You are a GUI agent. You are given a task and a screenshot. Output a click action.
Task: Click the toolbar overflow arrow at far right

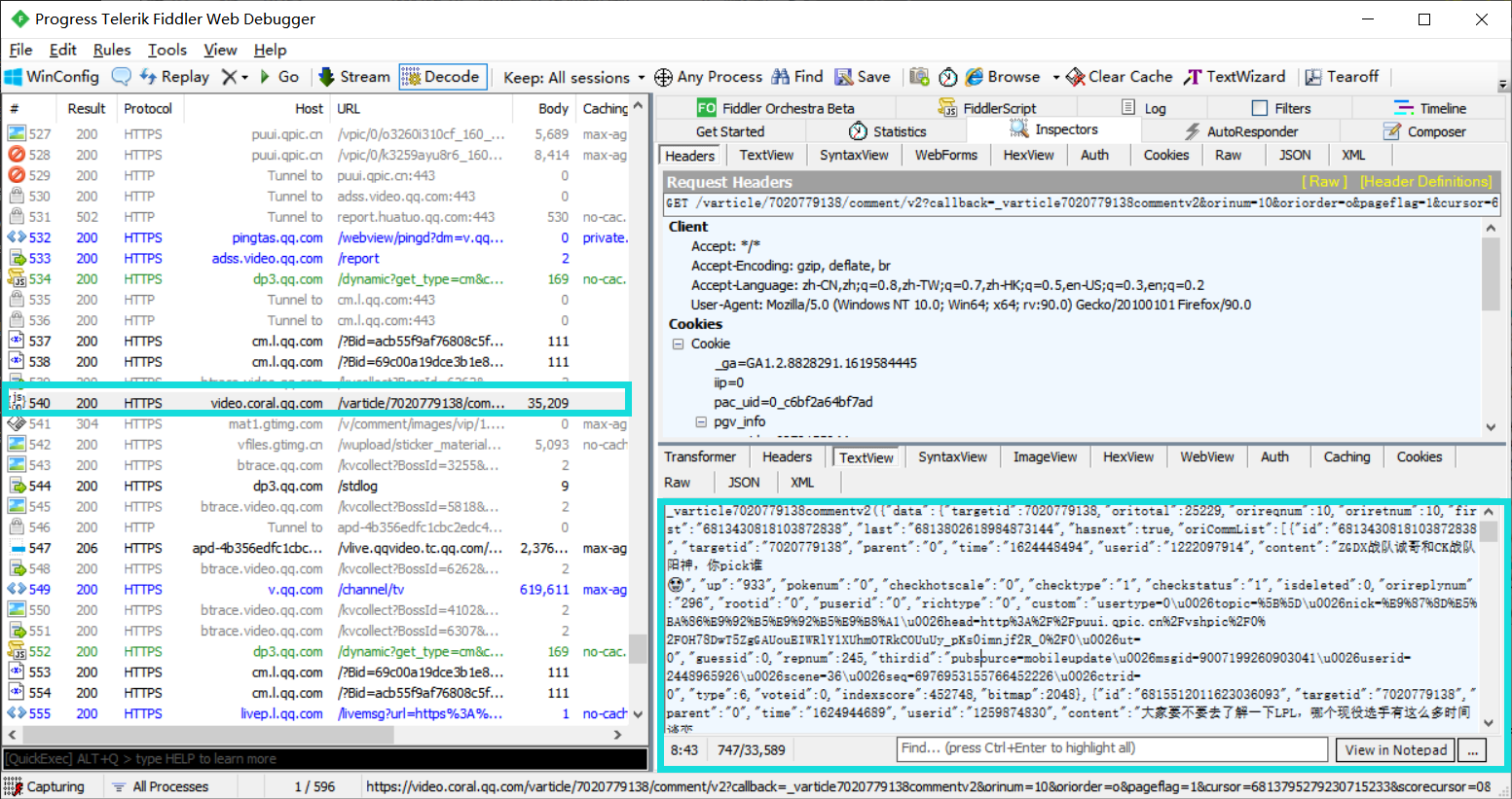coord(1502,84)
